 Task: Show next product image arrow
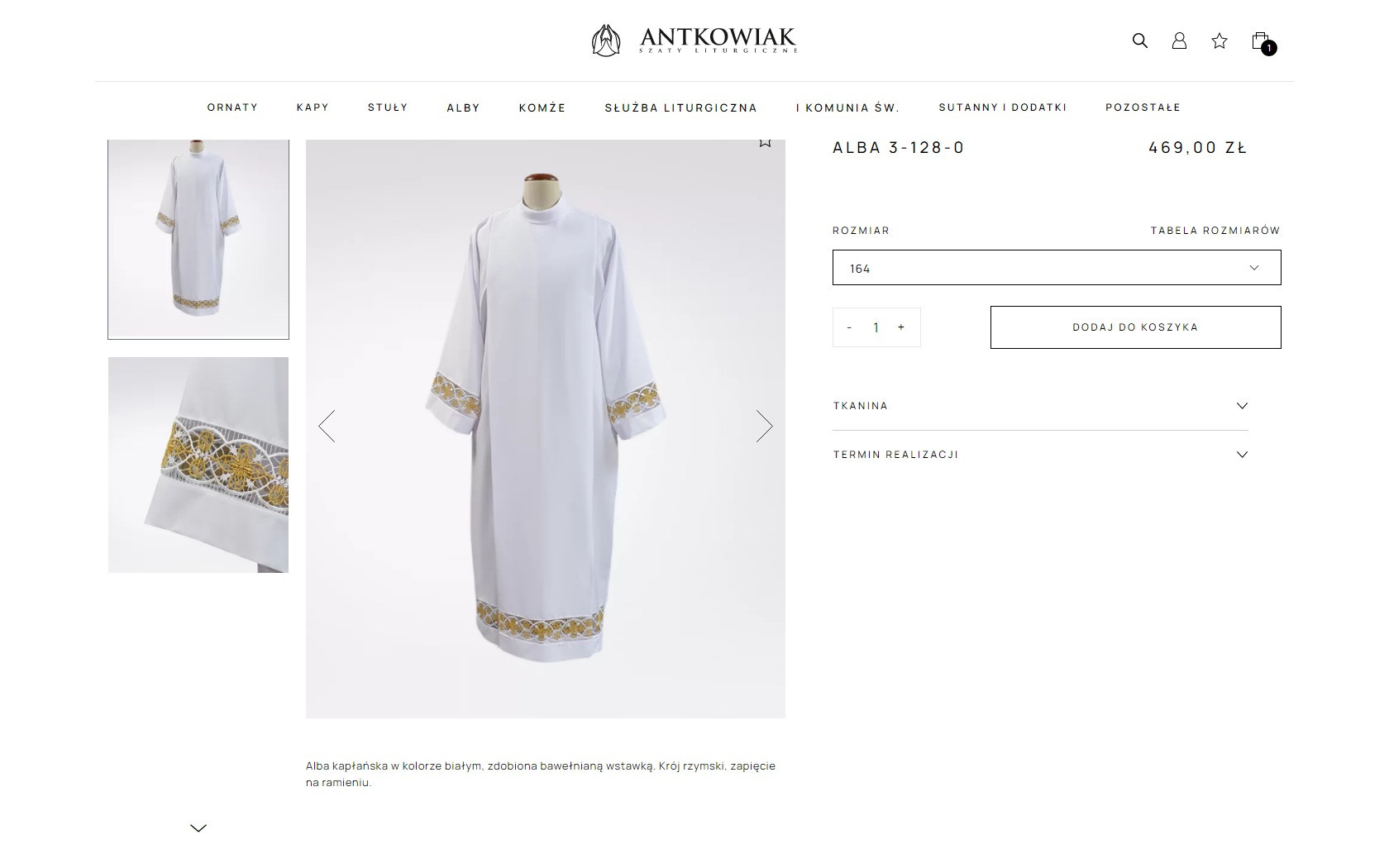point(764,426)
